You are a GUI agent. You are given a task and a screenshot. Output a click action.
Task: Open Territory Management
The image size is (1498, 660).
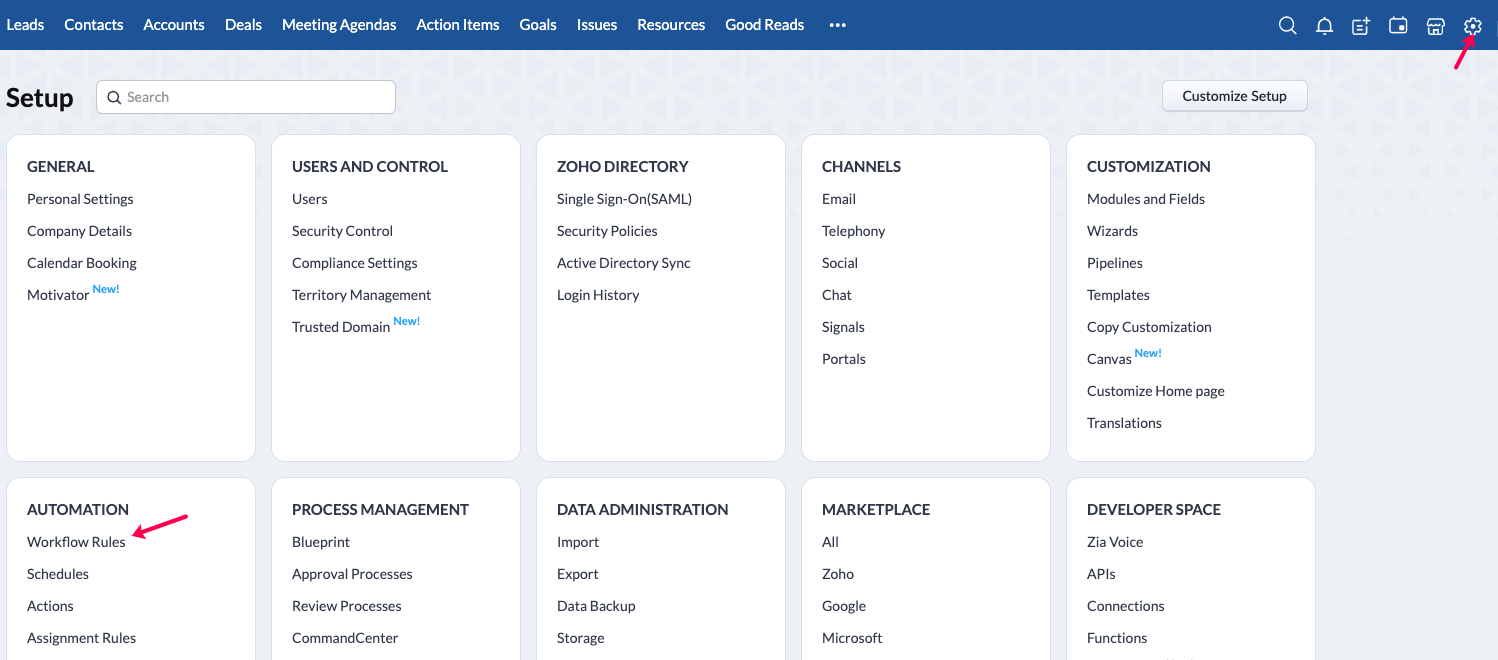click(361, 295)
